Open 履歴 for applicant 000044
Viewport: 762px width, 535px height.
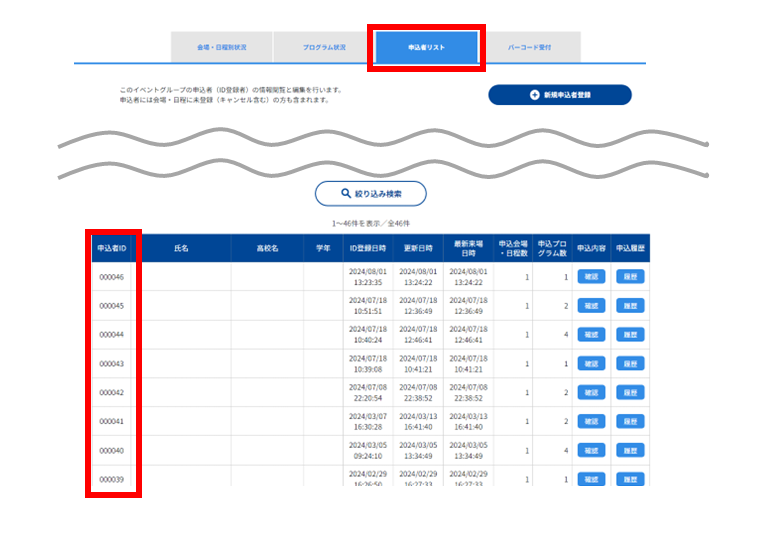click(630, 334)
